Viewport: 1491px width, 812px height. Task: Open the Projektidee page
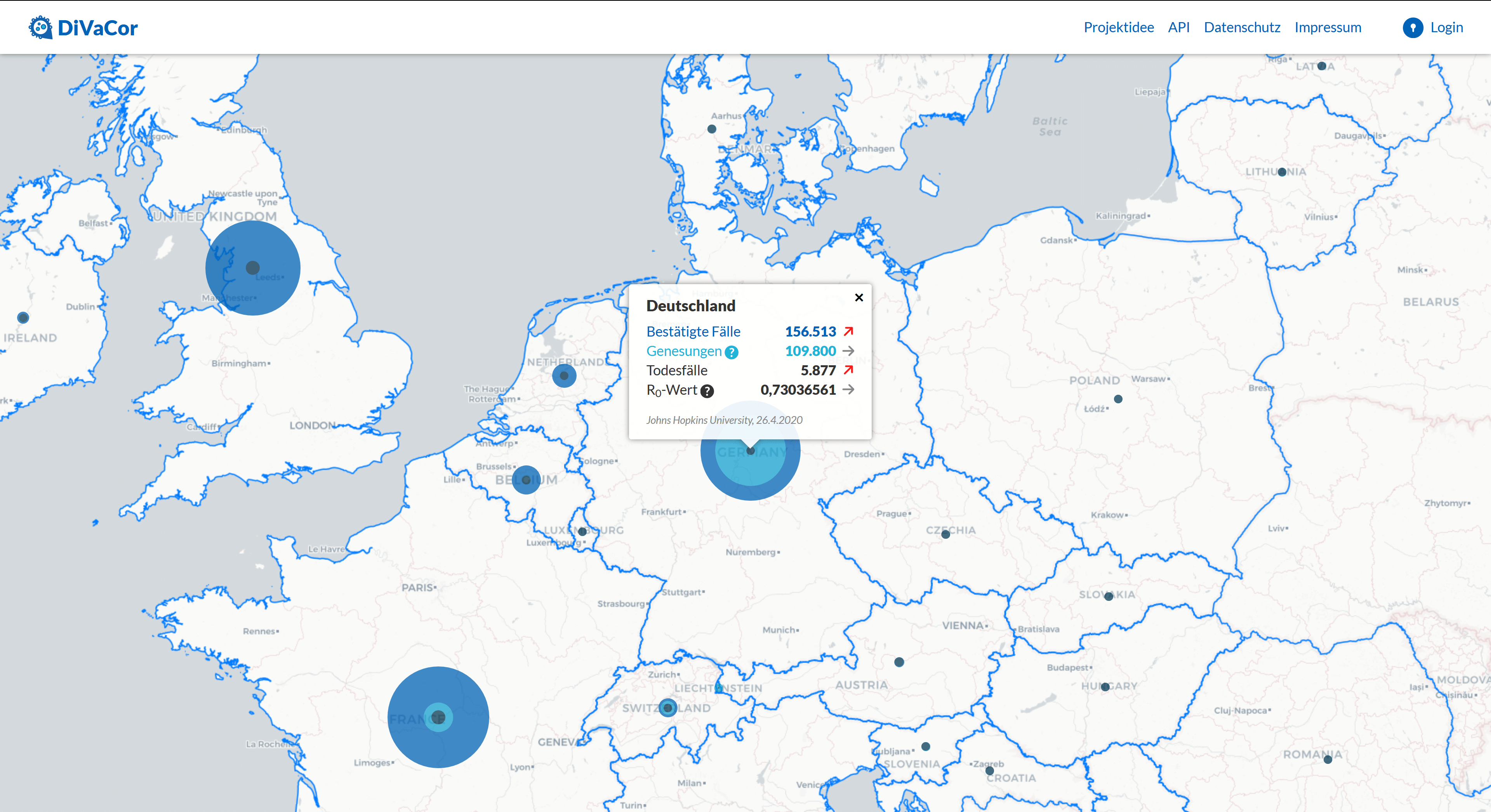click(1118, 28)
